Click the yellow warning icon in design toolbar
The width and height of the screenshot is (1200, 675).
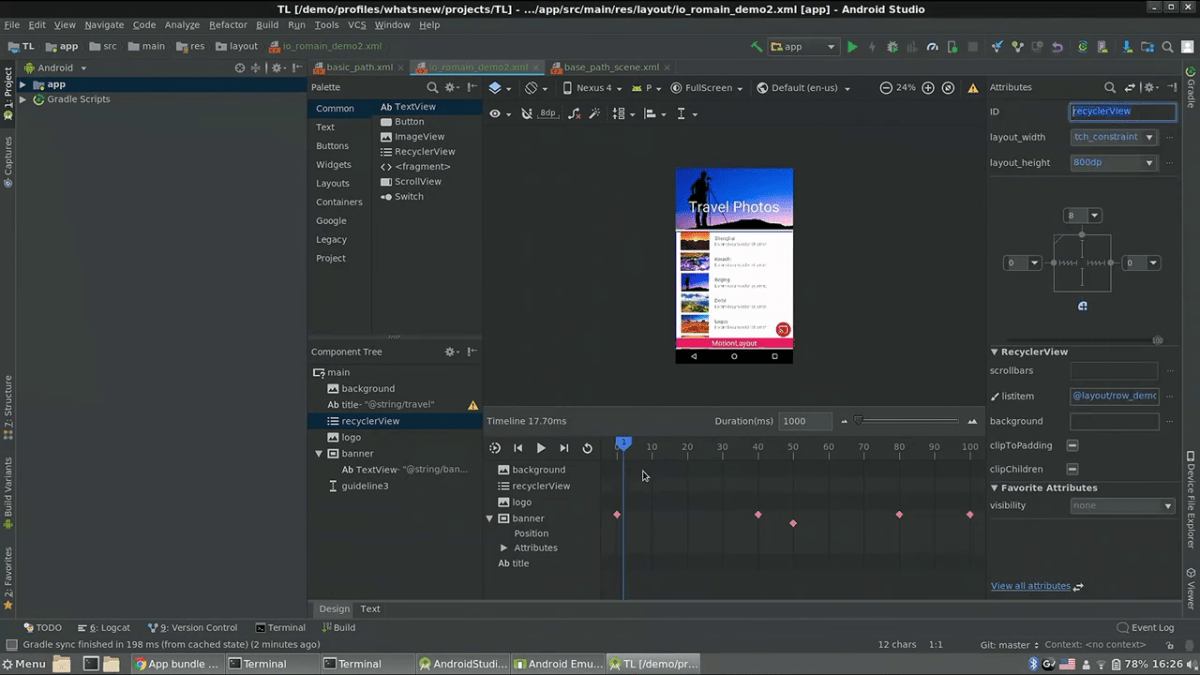tap(973, 88)
